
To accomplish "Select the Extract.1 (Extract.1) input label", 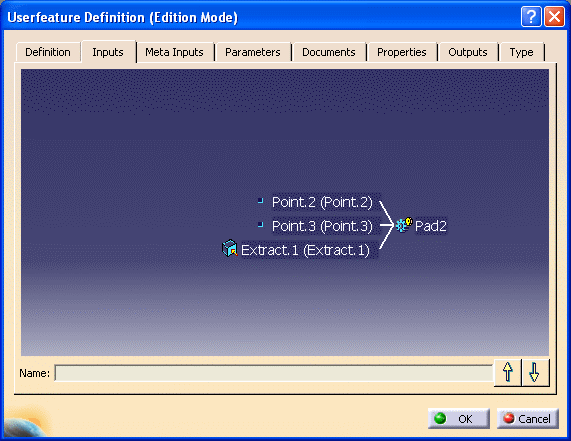I will pos(305,250).
